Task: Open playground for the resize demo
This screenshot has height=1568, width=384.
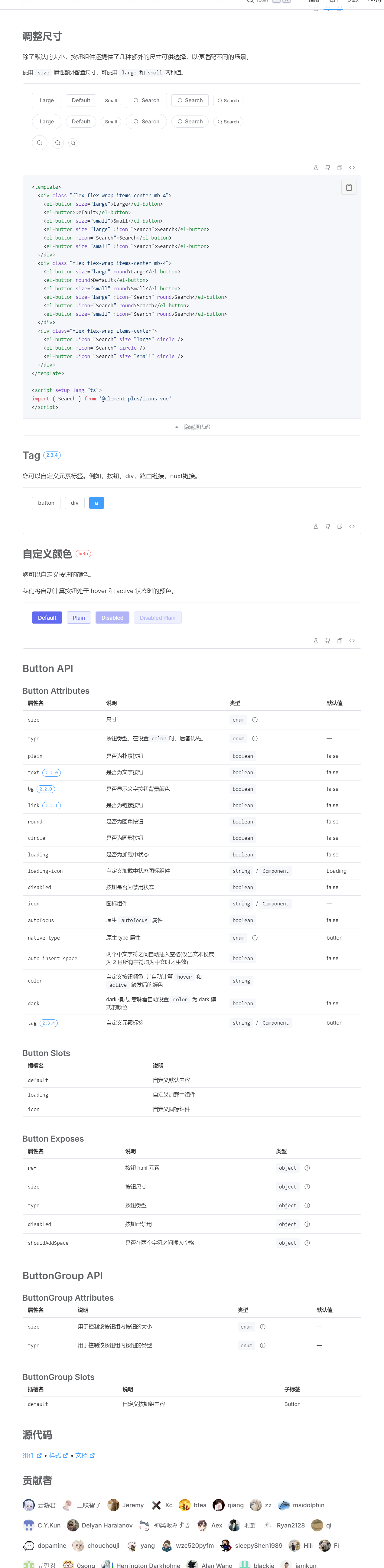Action: [x=315, y=168]
